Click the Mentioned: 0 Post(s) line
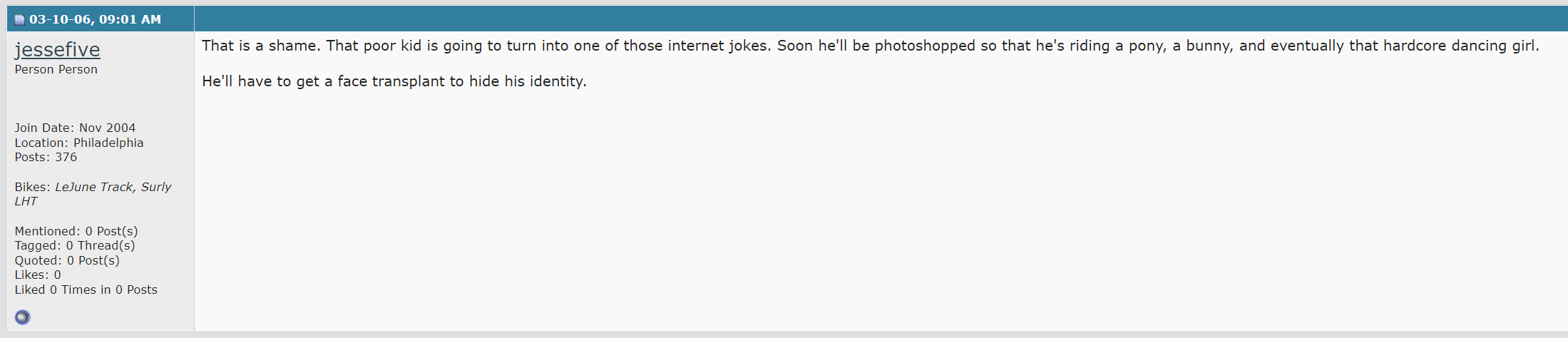The image size is (1568, 338). tap(76, 231)
